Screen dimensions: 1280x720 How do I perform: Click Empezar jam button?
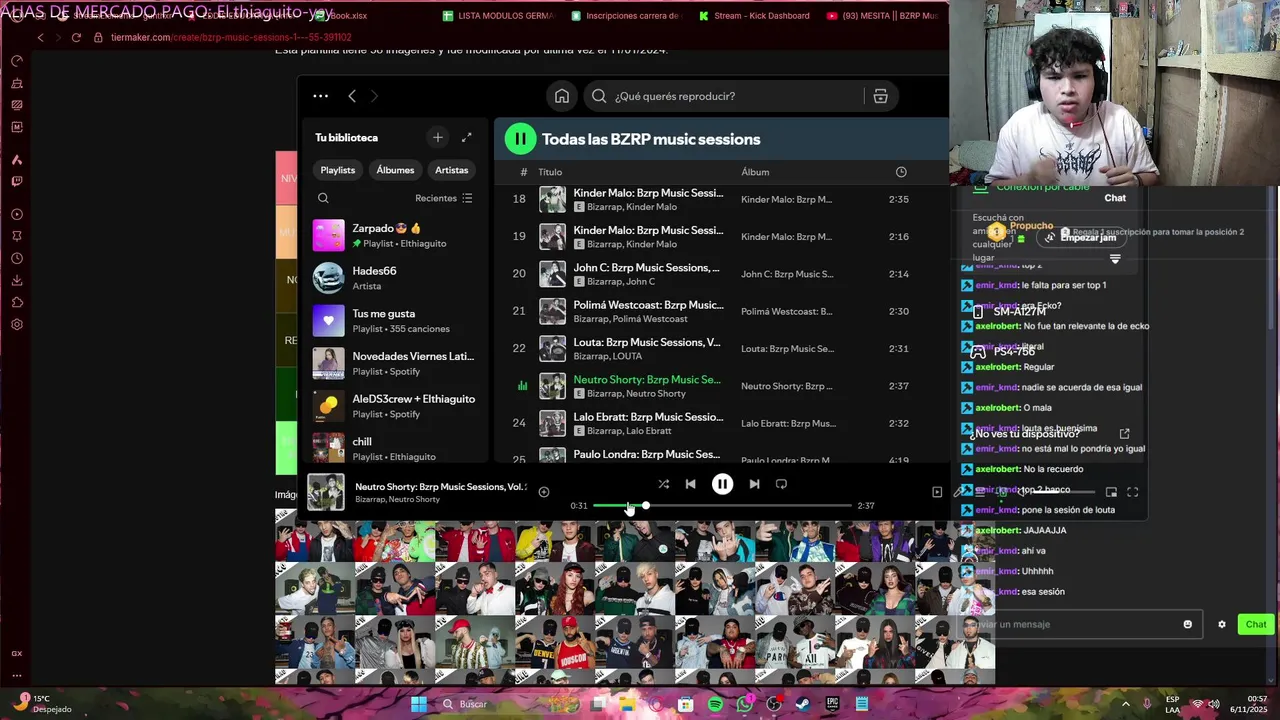1080,237
